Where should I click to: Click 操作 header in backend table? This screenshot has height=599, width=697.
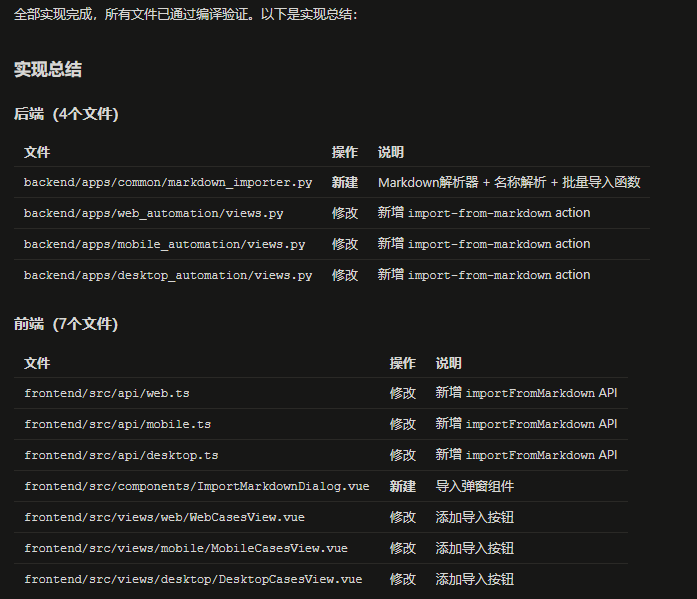(x=345, y=152)
